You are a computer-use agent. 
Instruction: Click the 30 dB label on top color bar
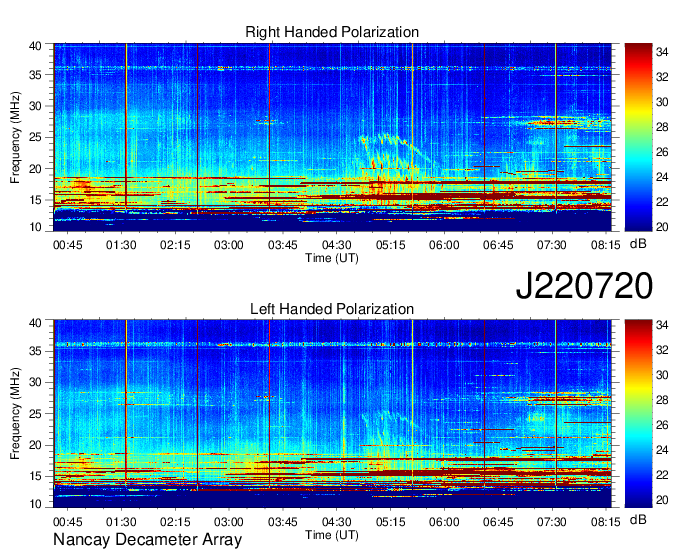tap(662, 102)
